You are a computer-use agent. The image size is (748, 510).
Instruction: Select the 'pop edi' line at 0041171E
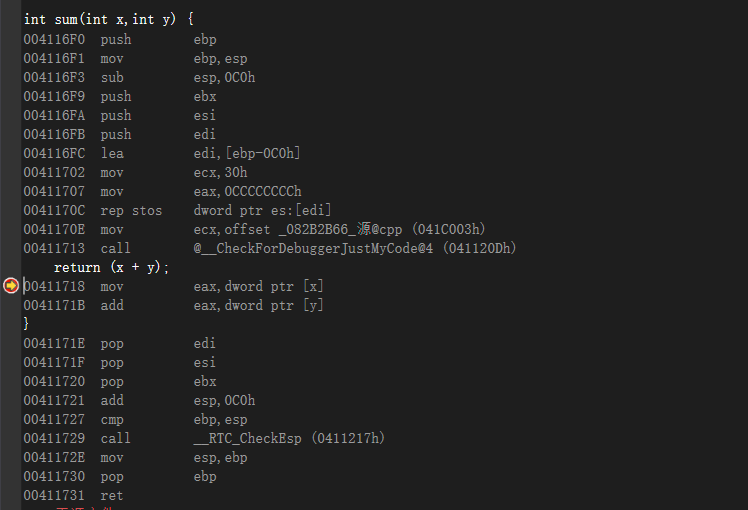click(x=120, y=343)
